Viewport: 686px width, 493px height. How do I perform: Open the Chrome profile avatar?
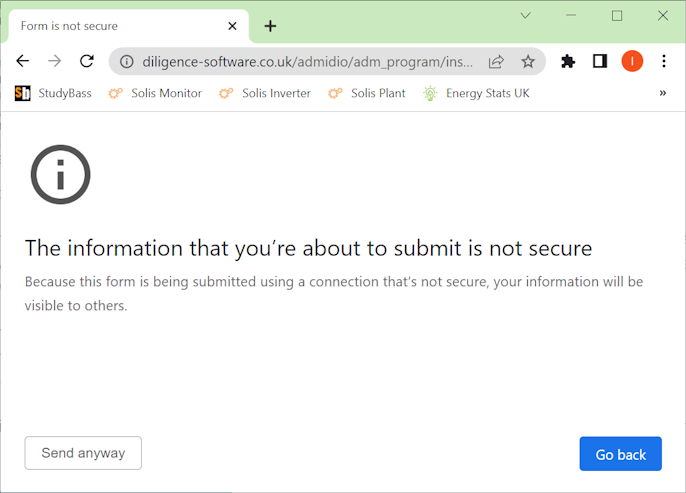pos(632,61)
